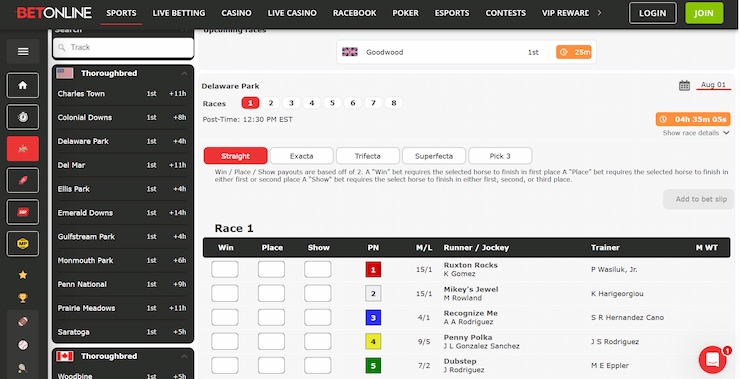Tick Win box for Mikey's Jewel
The image size is (740, 379).
(225, 294)
